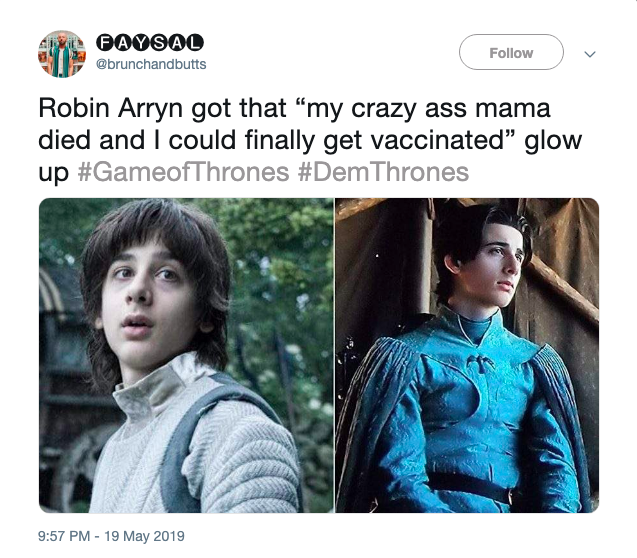Click the 19 May 2019 date

click(x=145, y=536)
